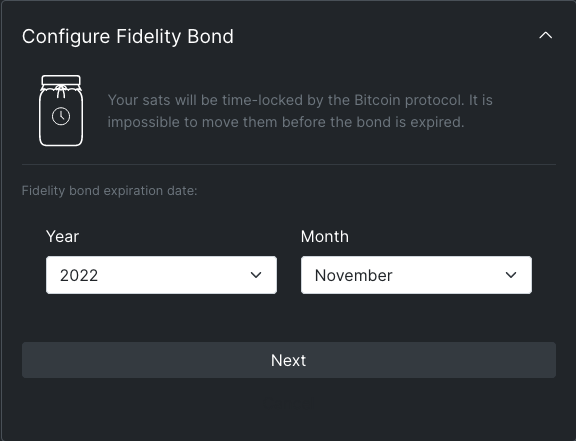Select the Year field label

tap(62, 236)
